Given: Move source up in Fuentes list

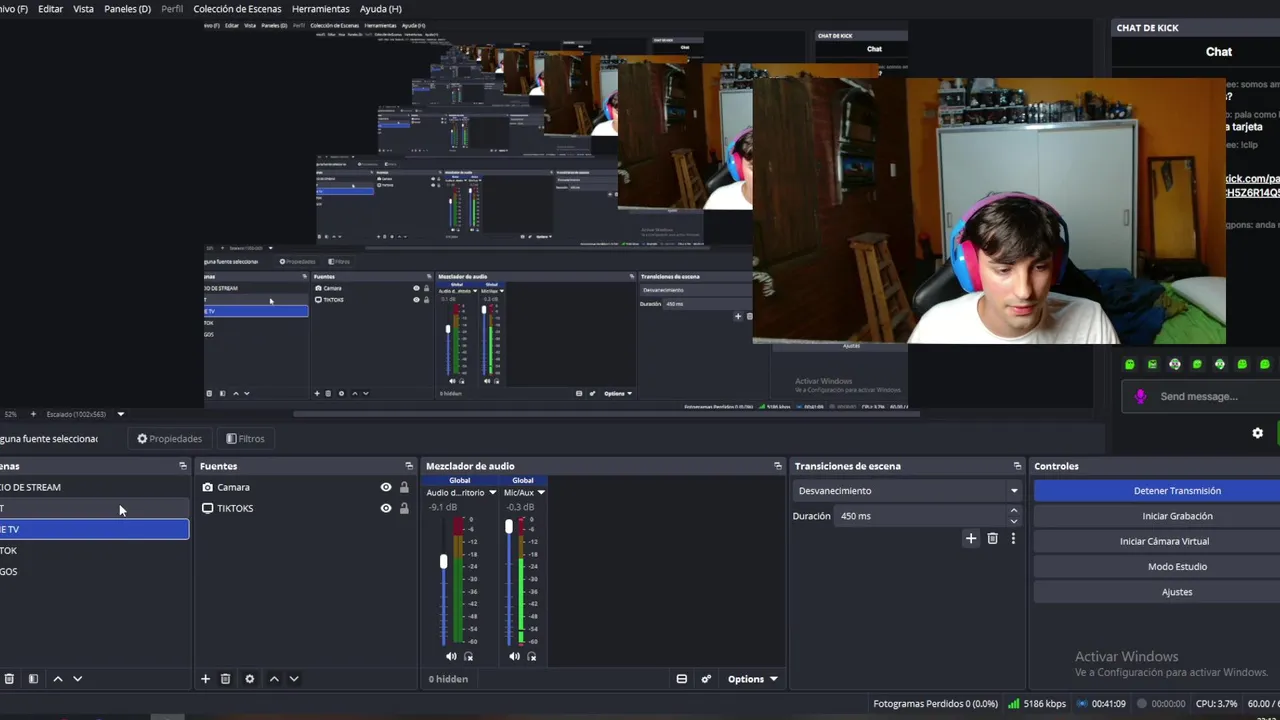Looking at the screenshot, I should click(x=274, y=679).
